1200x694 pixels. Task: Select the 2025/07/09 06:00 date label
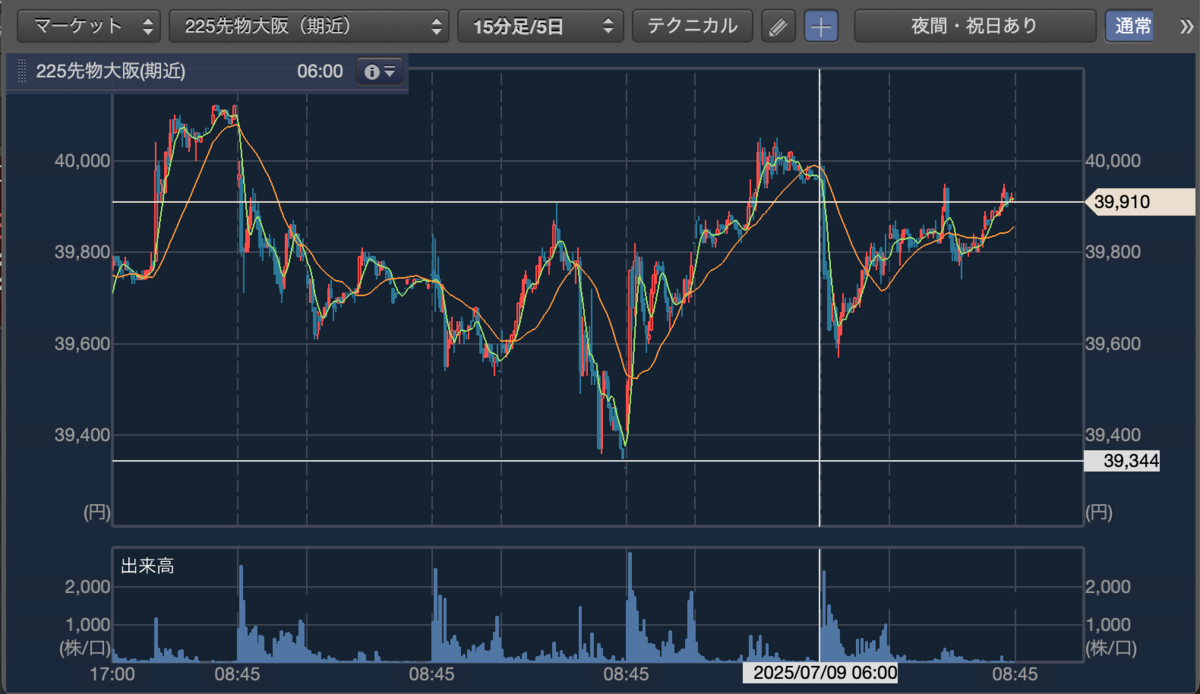coord(819,673)
